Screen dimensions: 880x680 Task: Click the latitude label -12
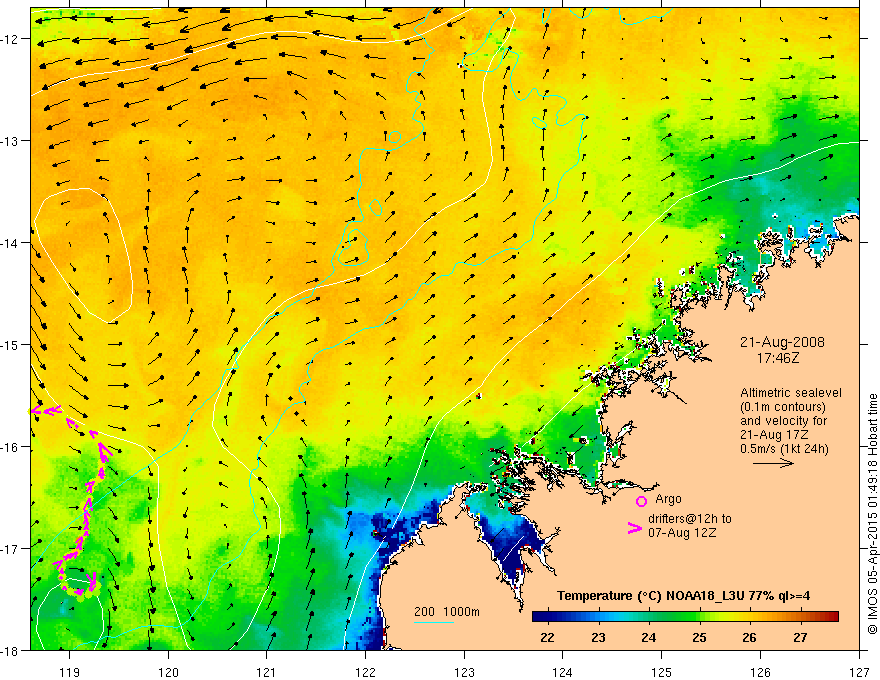[11, 39]
